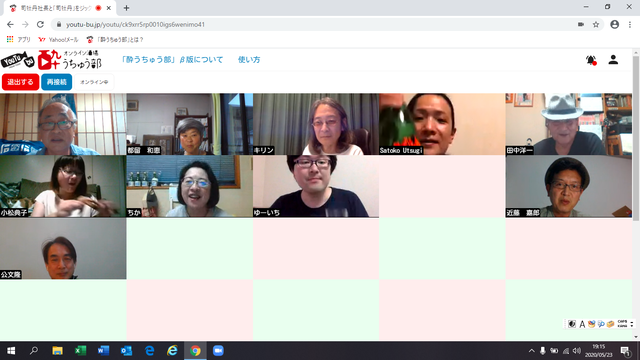Screen dimensions: 640x360
Task: Open File Explorer from the taskbar
Action: point(57,351)
